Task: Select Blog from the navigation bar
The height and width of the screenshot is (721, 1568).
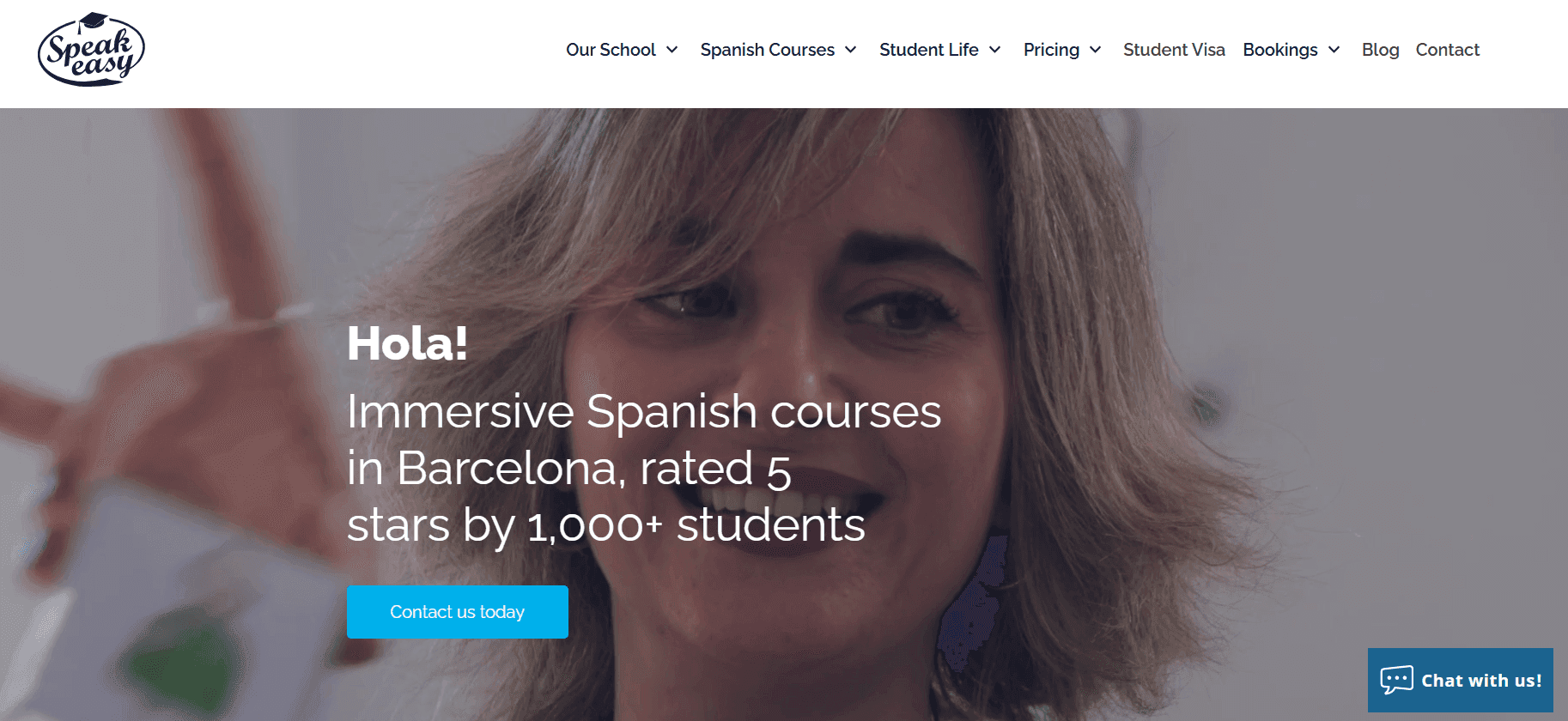Action: (1380, 50)
